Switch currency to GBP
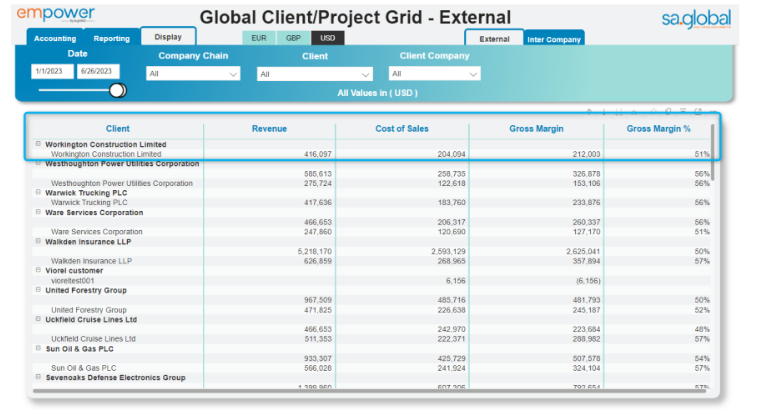The image size is (760, 420). [x=293, y=38]
